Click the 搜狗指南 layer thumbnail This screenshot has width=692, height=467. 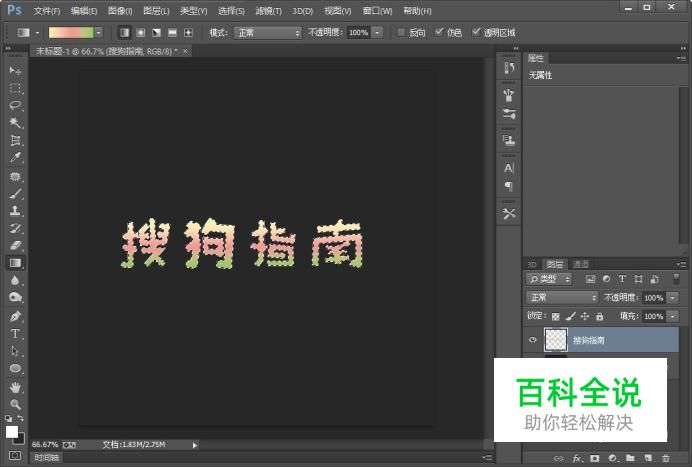tap(556, 339)
